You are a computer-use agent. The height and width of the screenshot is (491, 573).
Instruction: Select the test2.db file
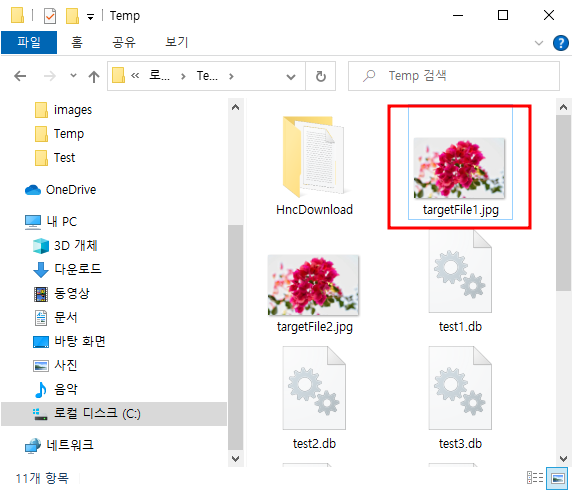(314, 398)
